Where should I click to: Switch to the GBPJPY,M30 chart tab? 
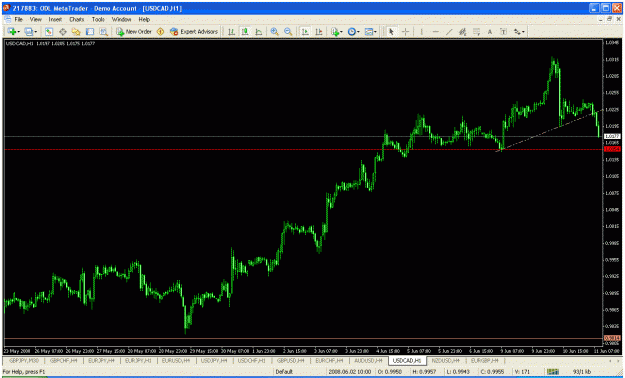(24, 360)
